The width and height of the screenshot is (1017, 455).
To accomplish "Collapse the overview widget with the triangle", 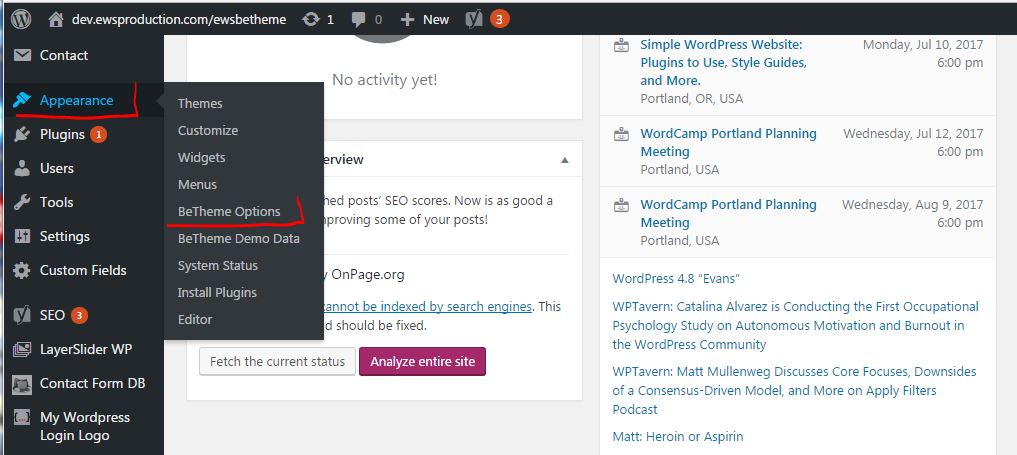I will click(565, 160).
